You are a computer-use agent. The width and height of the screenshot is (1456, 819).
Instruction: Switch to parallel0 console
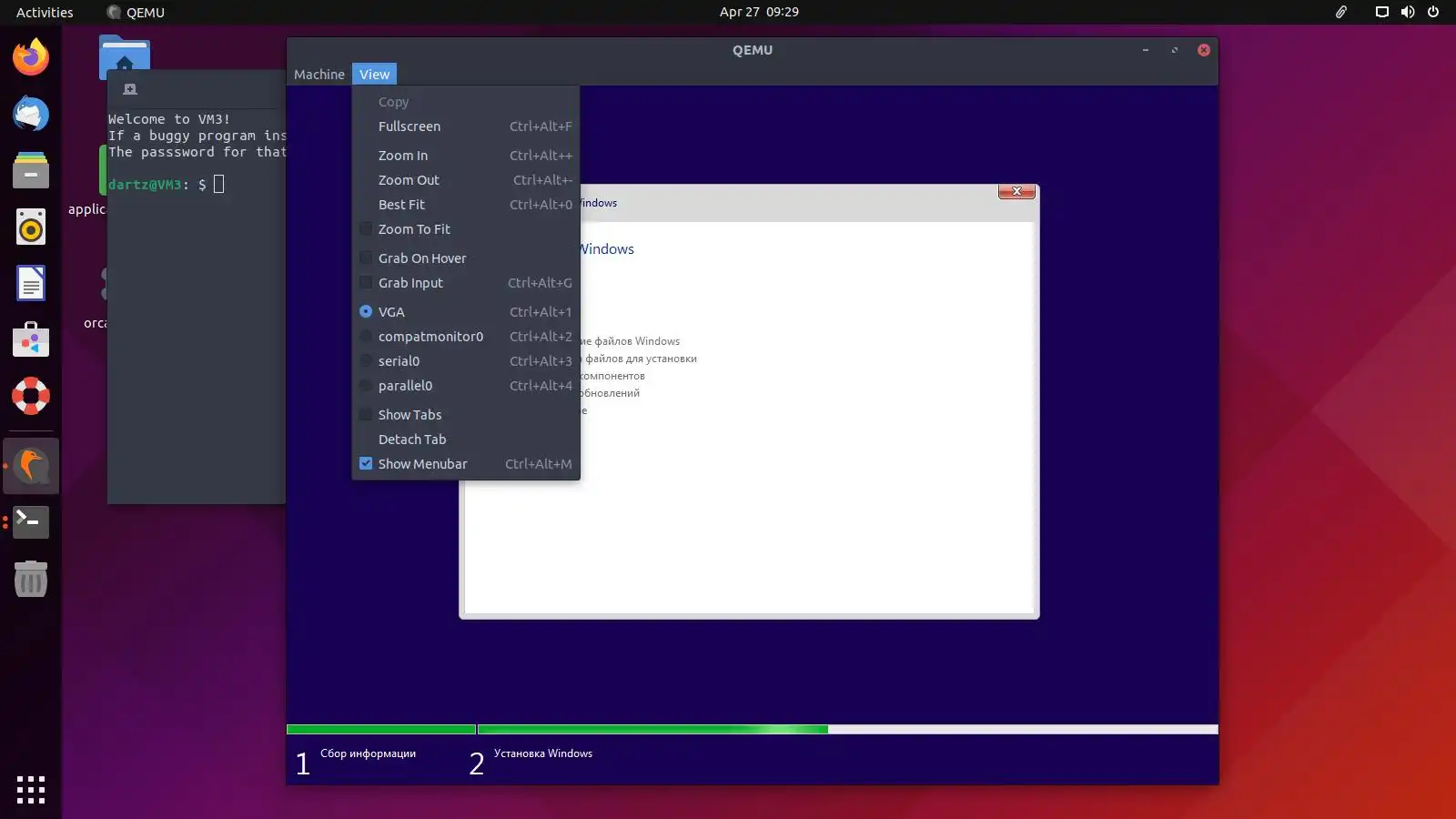pyautogui.click(x=466, y=386)
